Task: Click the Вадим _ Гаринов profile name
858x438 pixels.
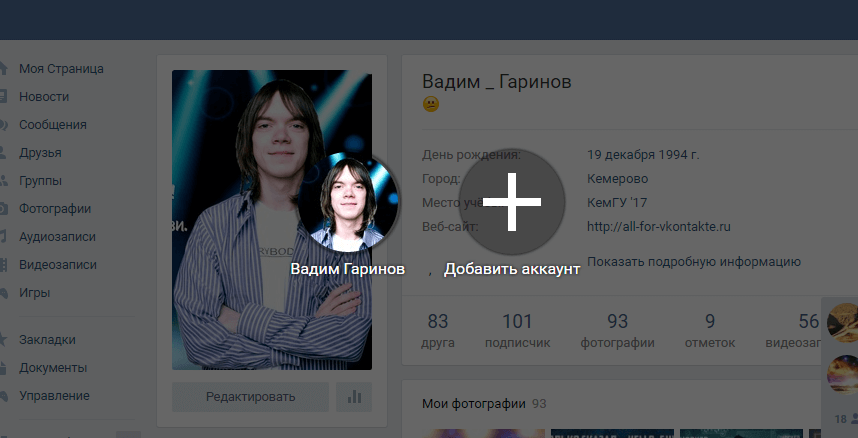Action: point(496,82)
